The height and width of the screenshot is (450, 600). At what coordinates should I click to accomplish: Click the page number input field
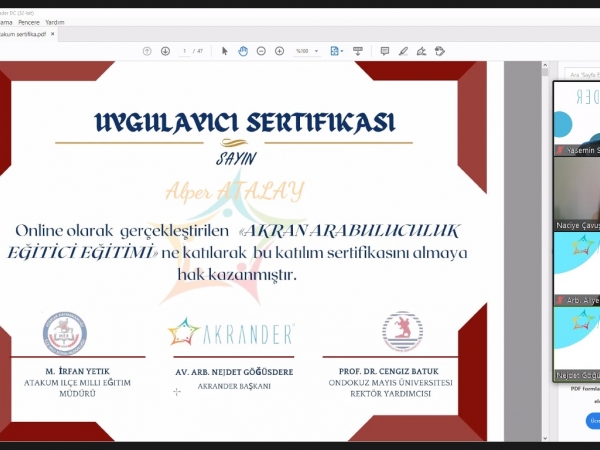pos(184,51)
